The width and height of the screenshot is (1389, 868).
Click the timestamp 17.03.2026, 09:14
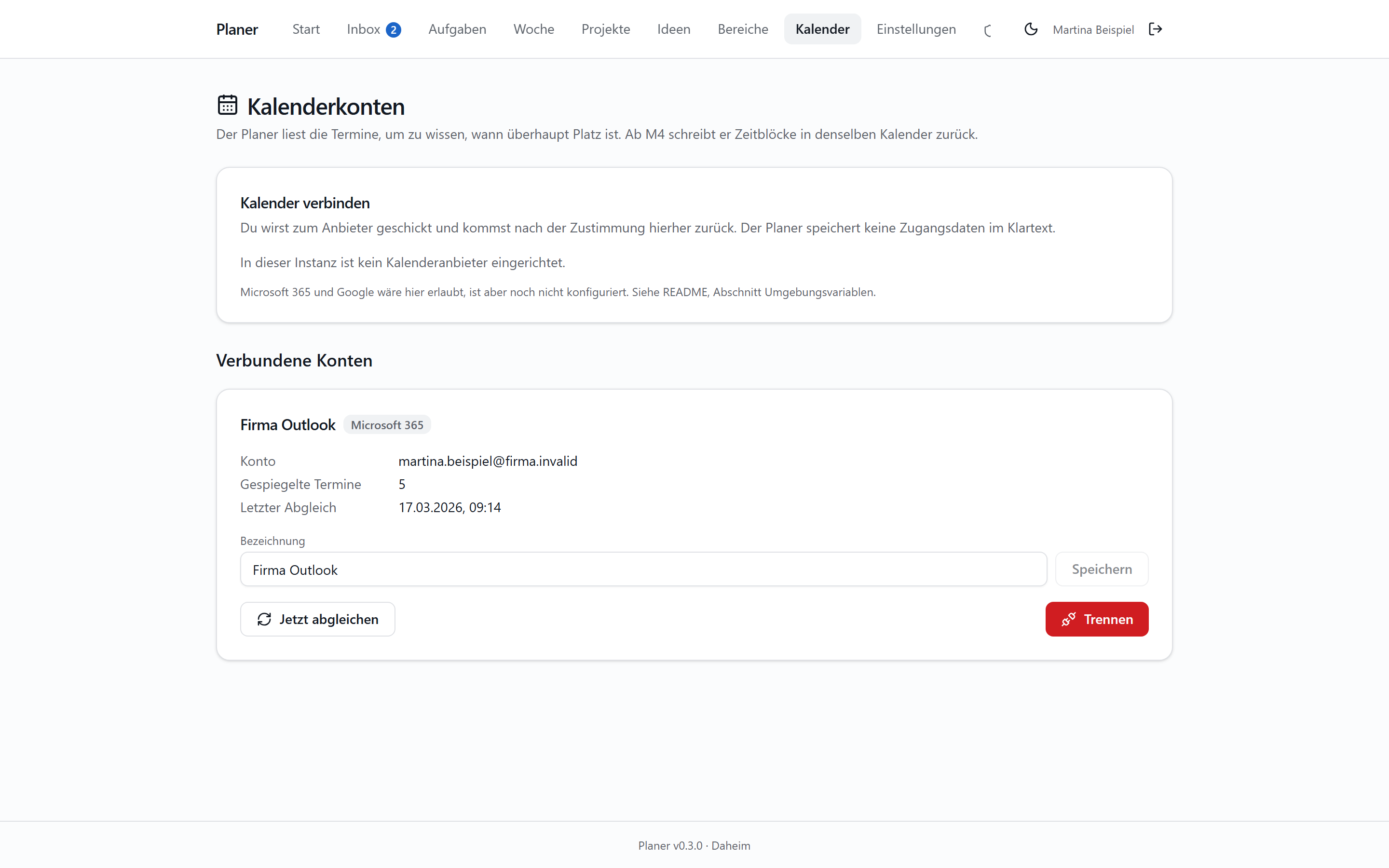tap(449, 507)
